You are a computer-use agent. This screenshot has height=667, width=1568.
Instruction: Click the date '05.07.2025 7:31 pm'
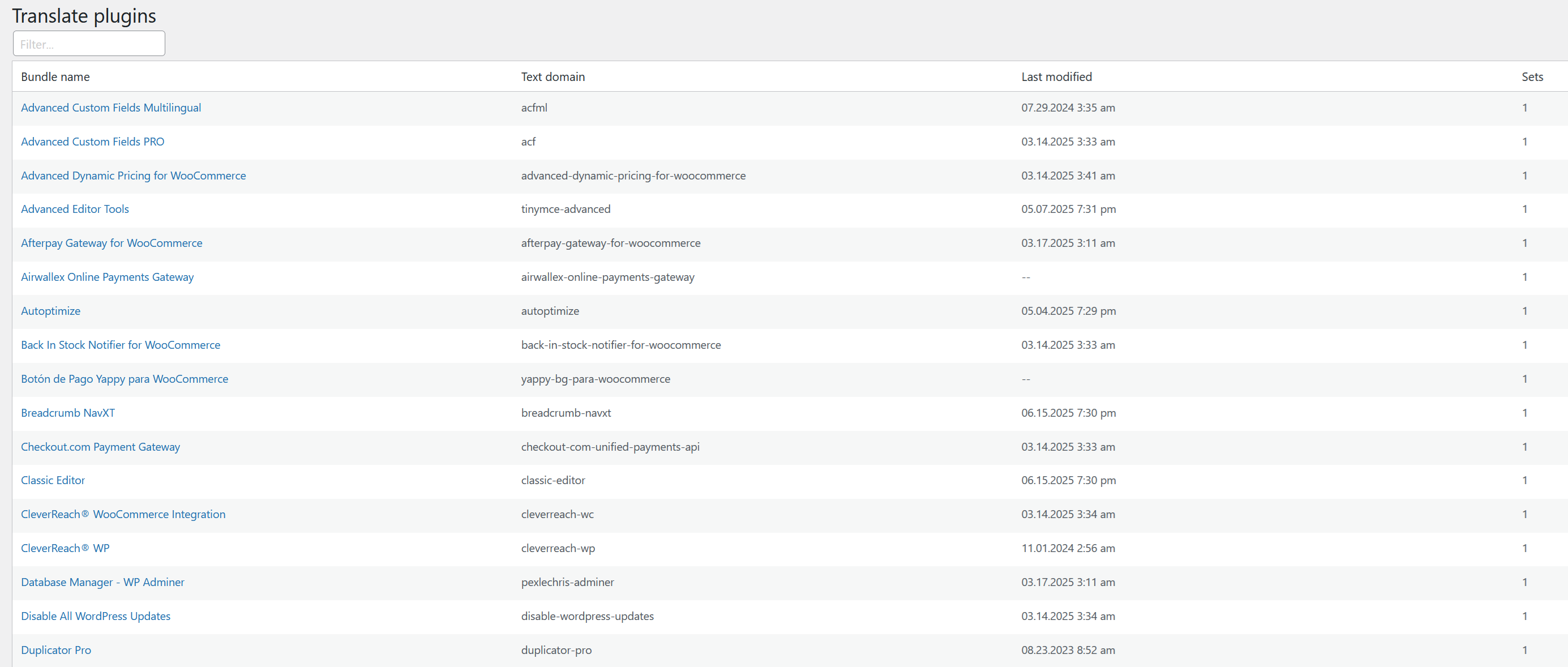pos(1068,209)
